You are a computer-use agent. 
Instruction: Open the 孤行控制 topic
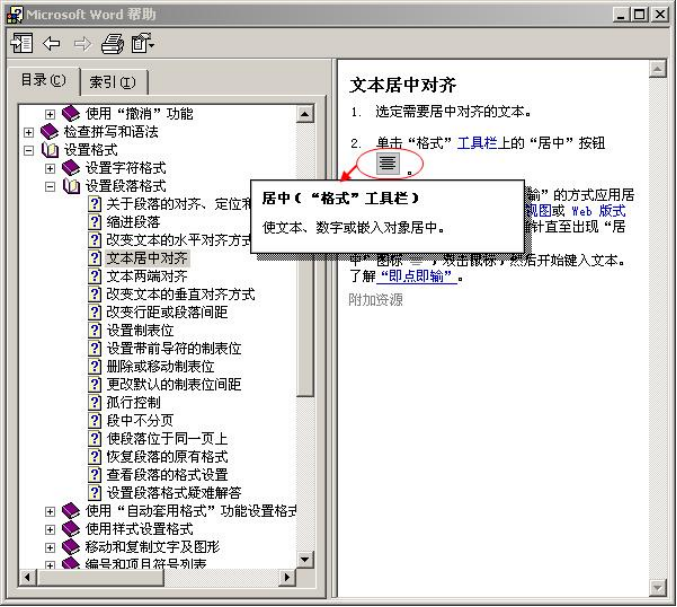click(x=133, y=402)
